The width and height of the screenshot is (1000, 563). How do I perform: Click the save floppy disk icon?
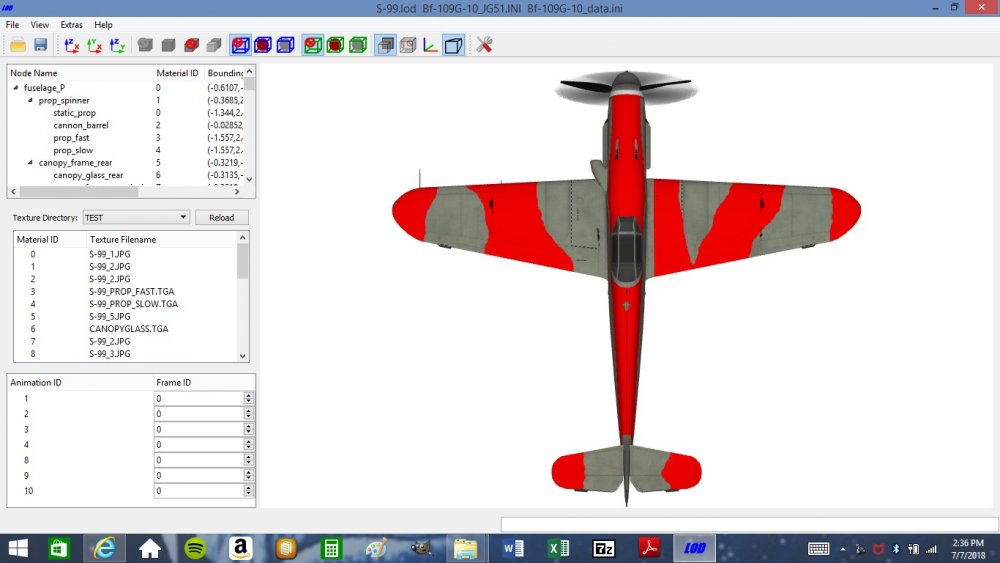coord(41,45)
